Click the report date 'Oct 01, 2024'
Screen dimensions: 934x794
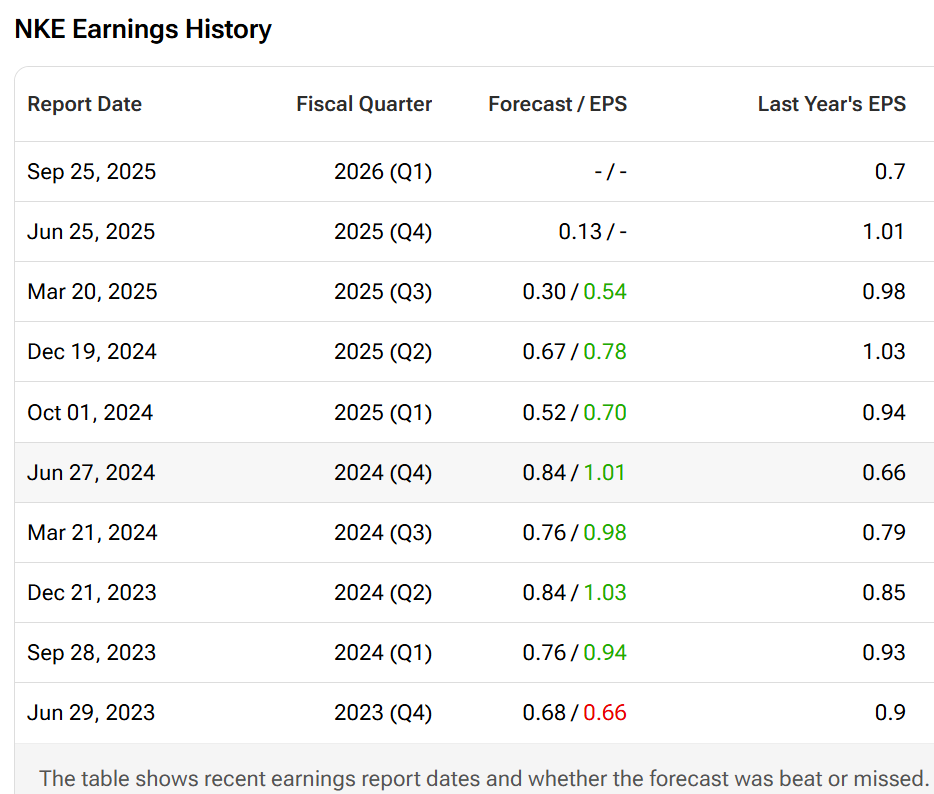(91, 413)
